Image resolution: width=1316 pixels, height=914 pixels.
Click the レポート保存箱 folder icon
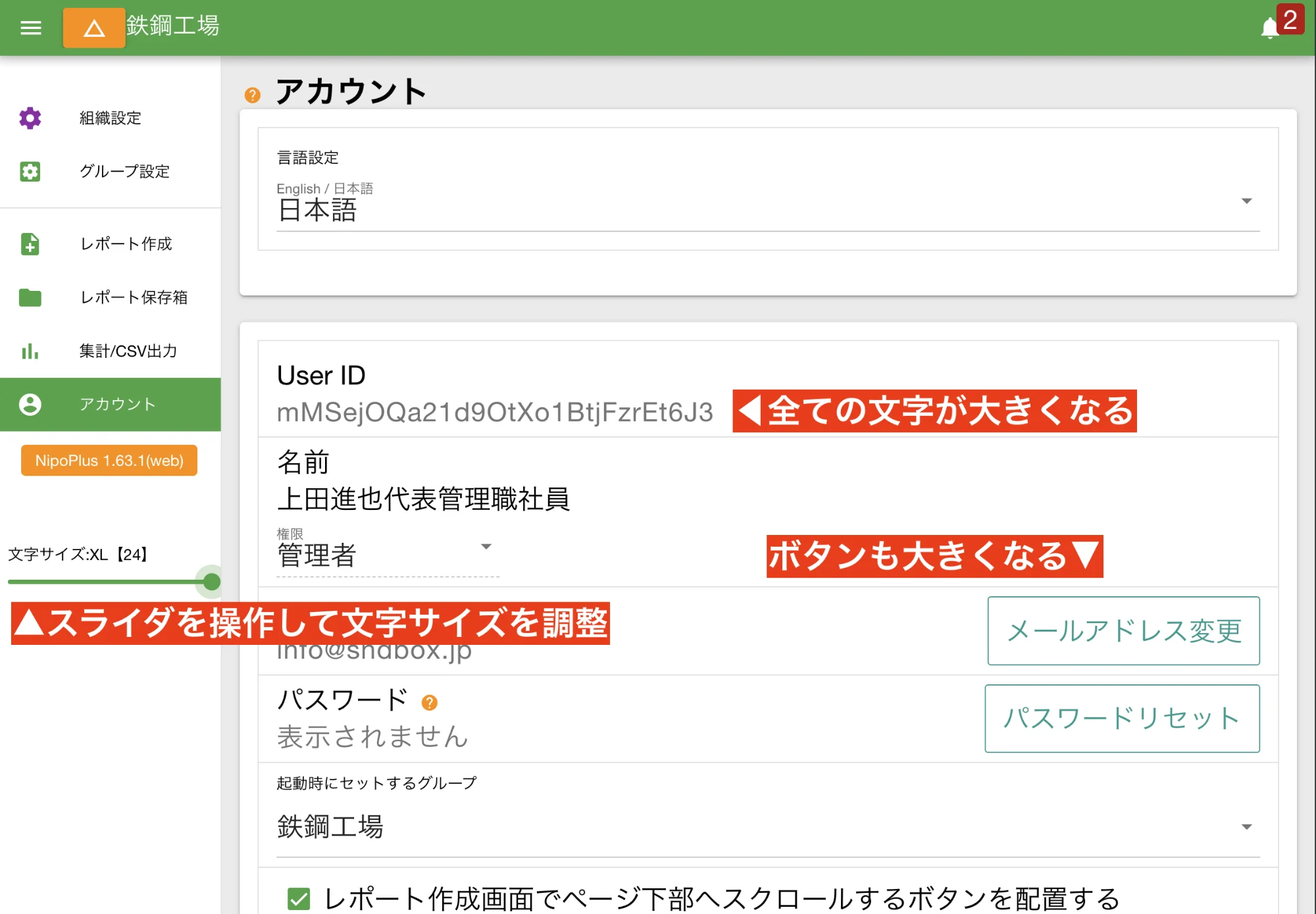(30, 297)
